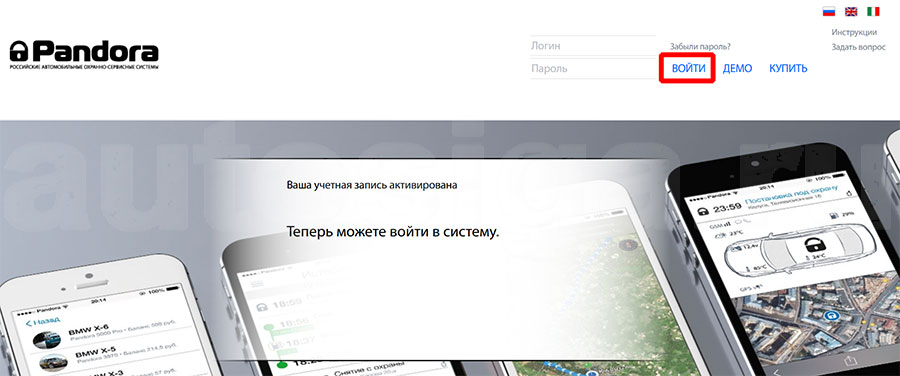Click the ВОЙТИ login button
This screenshot has height=376, width=900.
[688, 68]
